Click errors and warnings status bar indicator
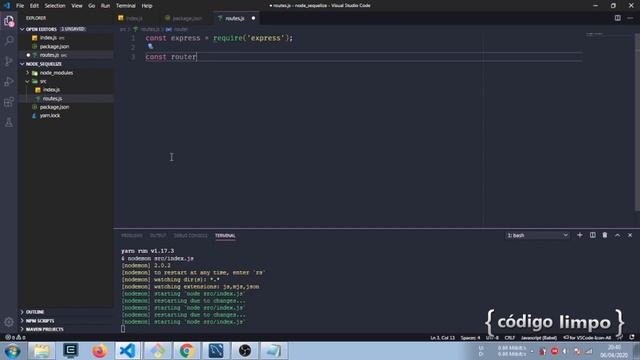 (x=15, y=338)
